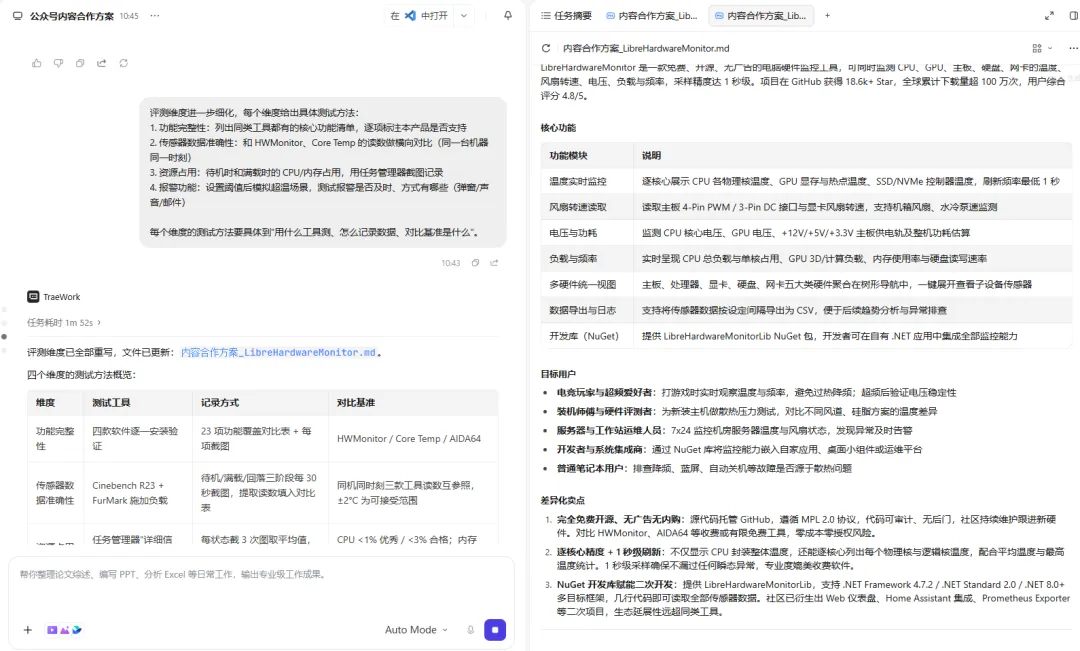1080x651 pixels.
Task: Copy the user message sent at 10:43
Action: click(475, 262)
